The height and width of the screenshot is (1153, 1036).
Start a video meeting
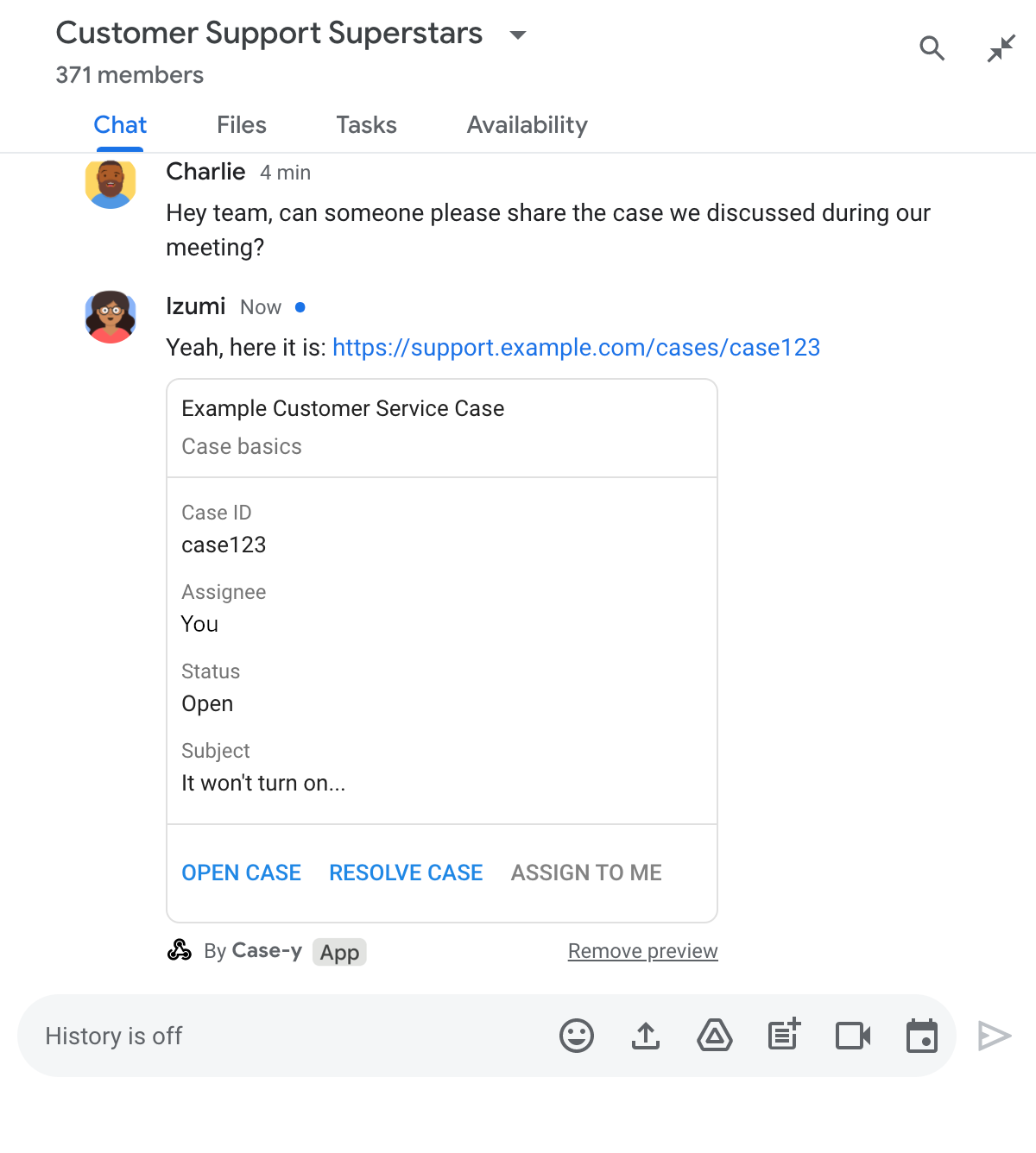pyautogui.click(x=852, y=1036)
